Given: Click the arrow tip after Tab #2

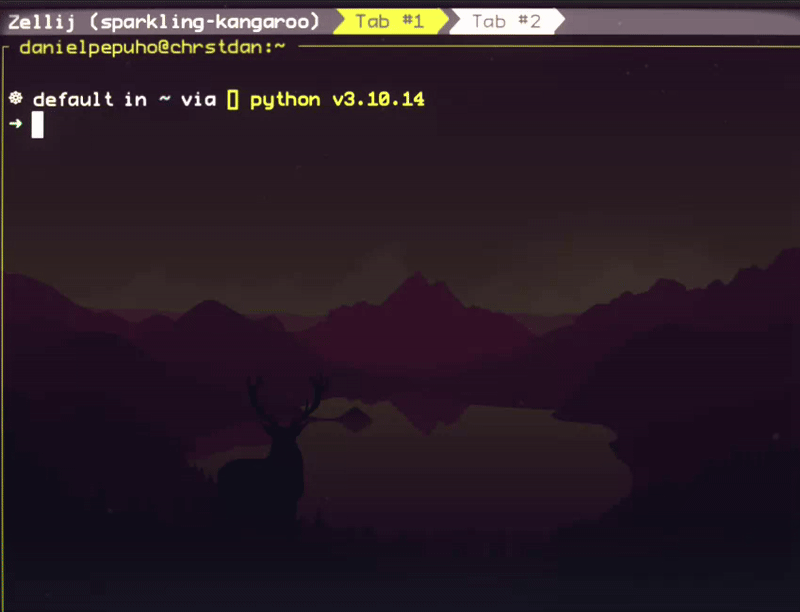Looking at the screenshot, I should (x=560, y=20).
